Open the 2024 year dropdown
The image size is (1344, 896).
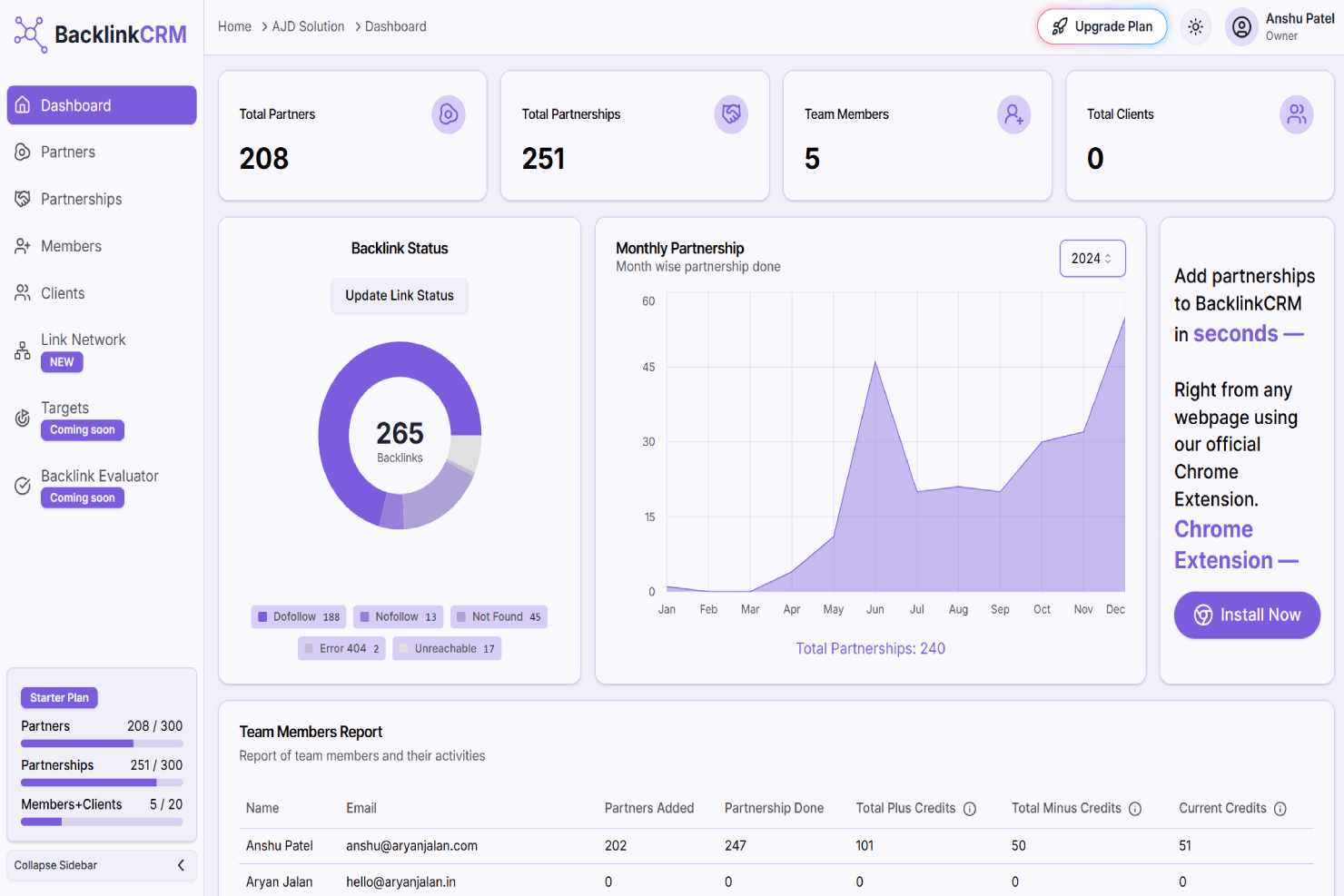tap(1092, 259)
